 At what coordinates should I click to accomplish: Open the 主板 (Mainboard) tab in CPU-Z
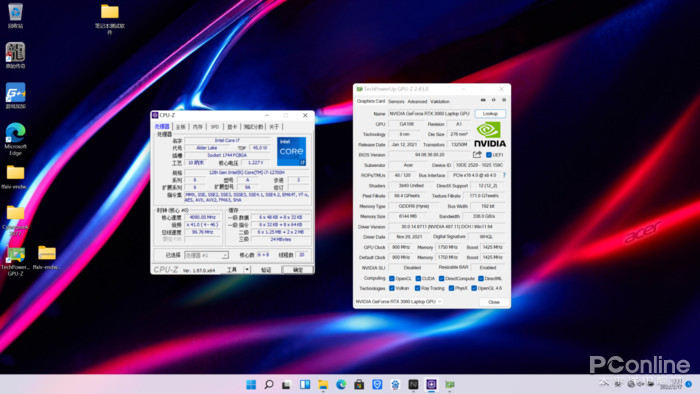point(180,127)
